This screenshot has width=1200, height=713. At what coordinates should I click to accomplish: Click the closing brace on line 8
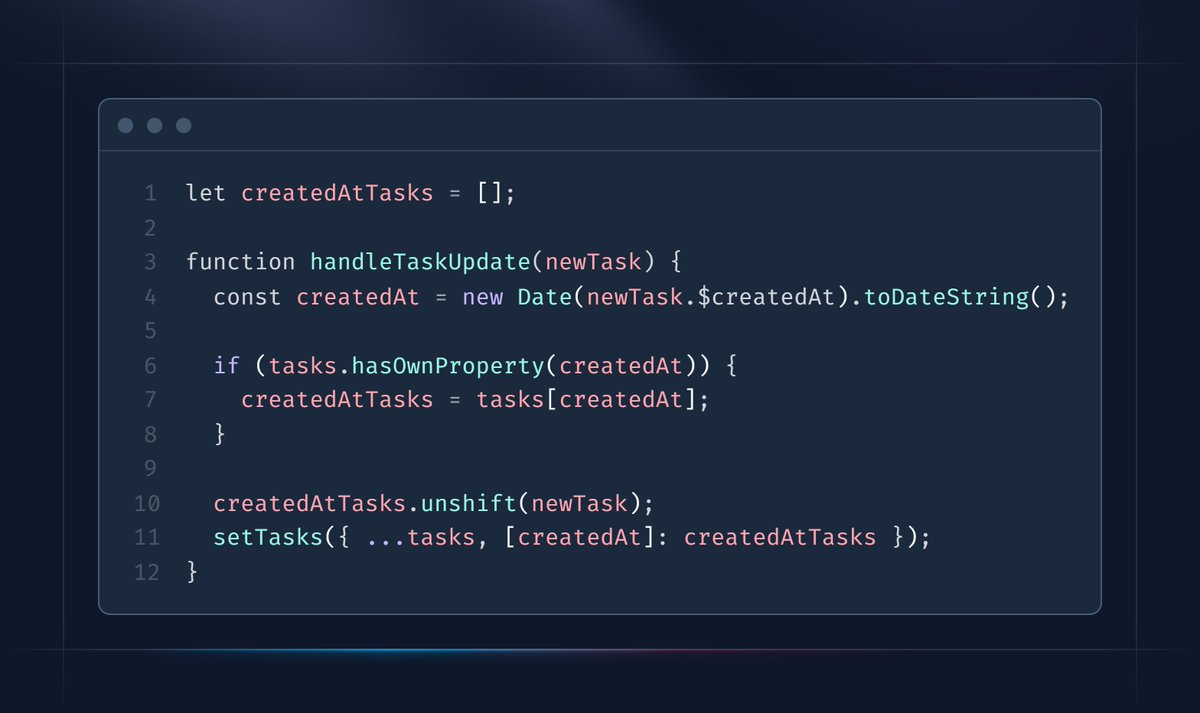click(220, 435)
